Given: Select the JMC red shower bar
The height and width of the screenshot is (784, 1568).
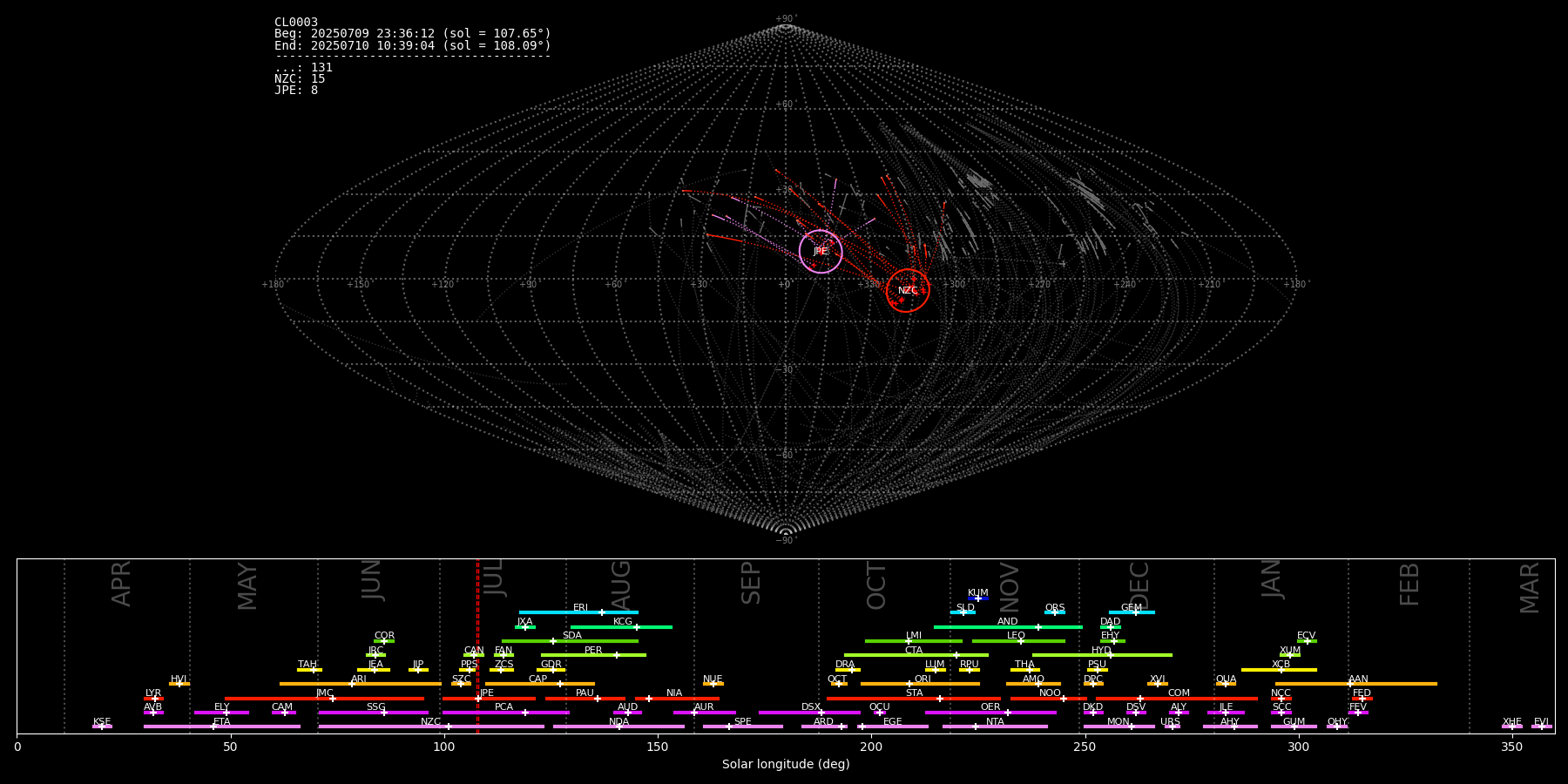Looking at the screenshot, I should coord(324,699).
